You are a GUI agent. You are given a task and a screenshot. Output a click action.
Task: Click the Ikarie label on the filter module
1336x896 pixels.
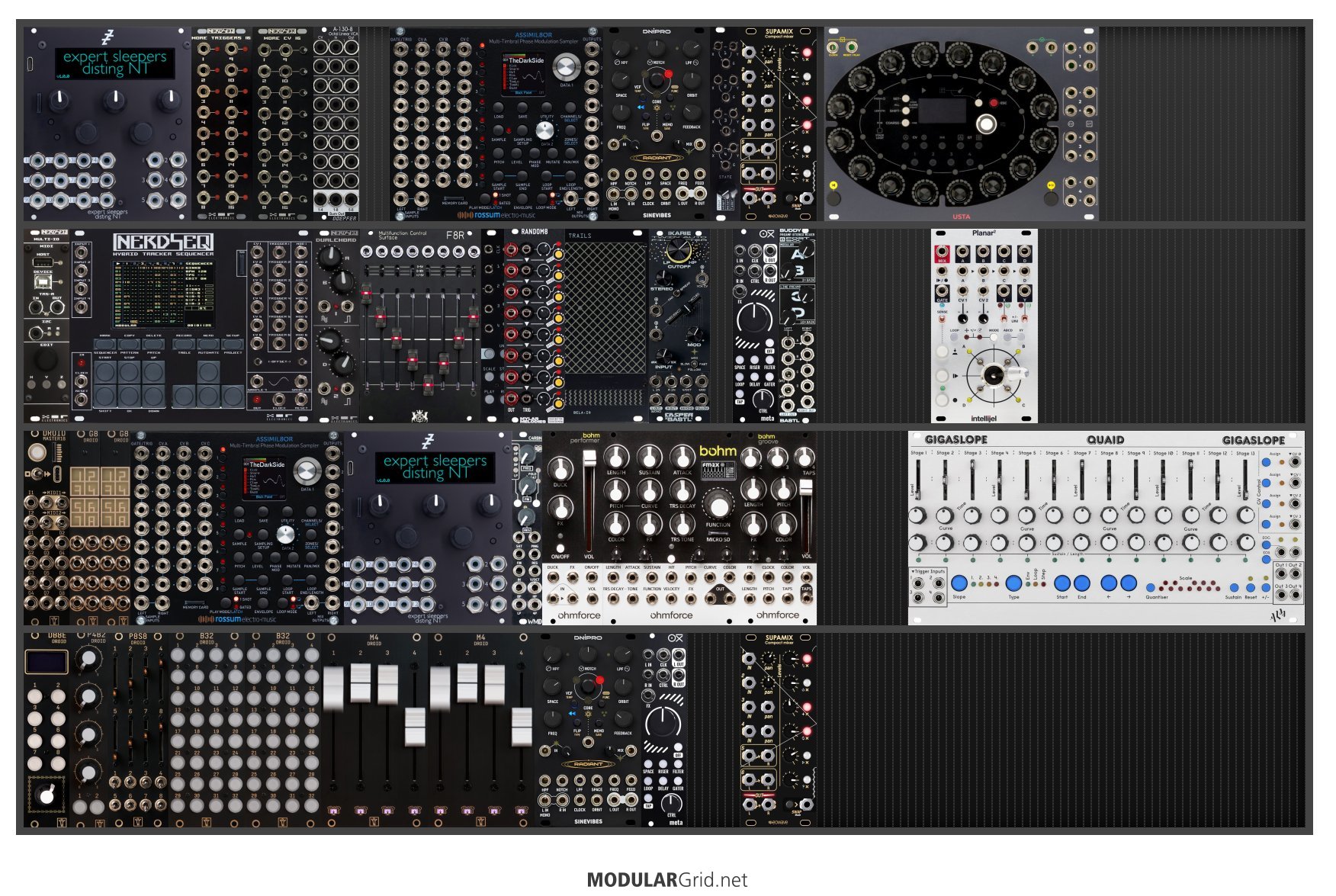tap(679, 233)
